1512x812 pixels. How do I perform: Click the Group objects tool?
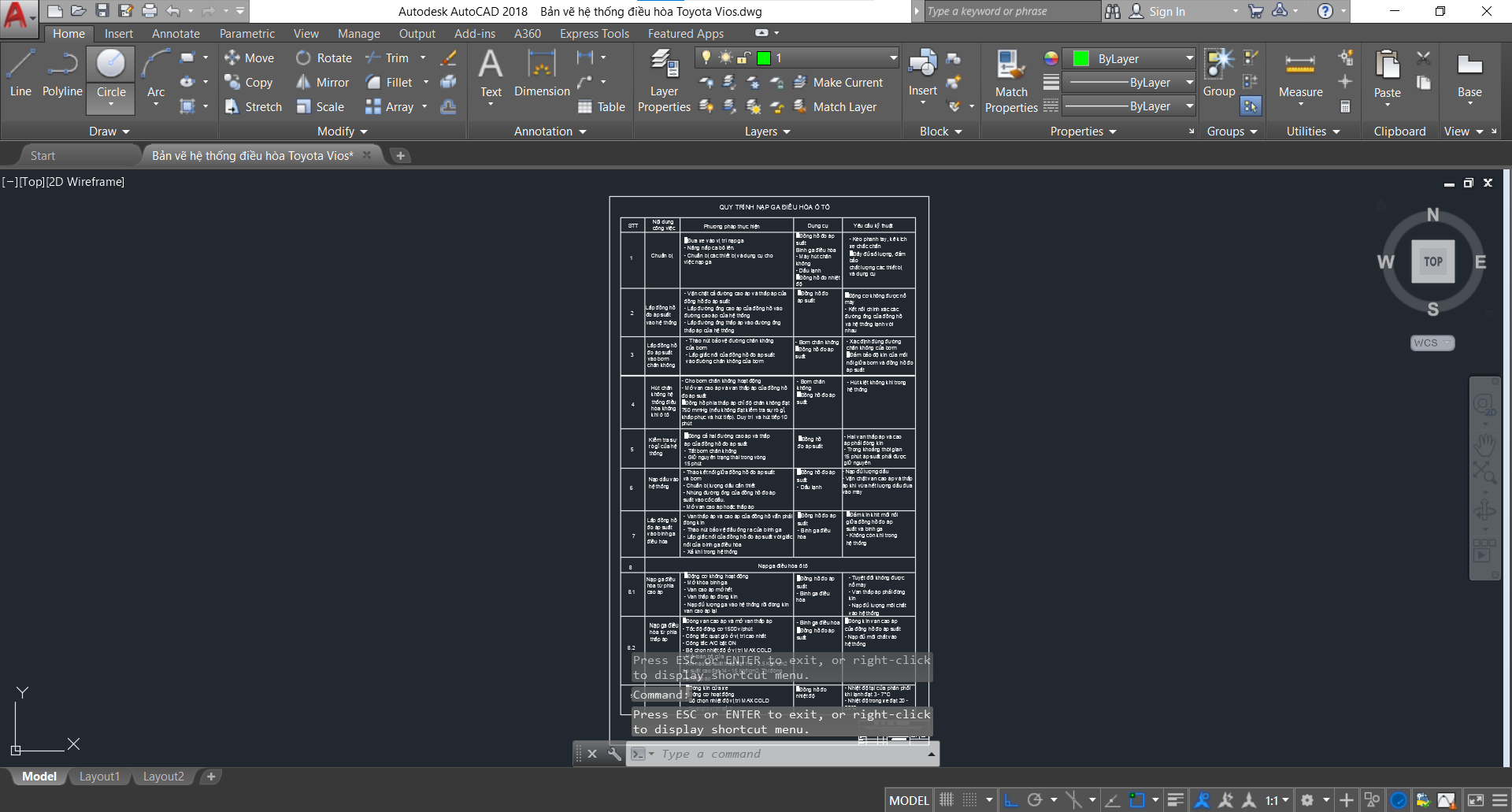coord(1219,73)
